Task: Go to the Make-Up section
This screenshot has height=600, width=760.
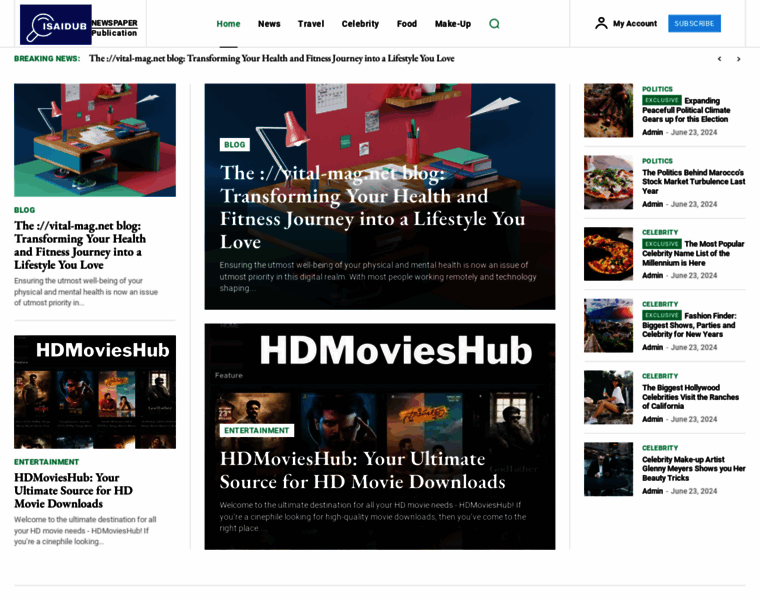Action: pyautogui.click(x=452, y=24)
